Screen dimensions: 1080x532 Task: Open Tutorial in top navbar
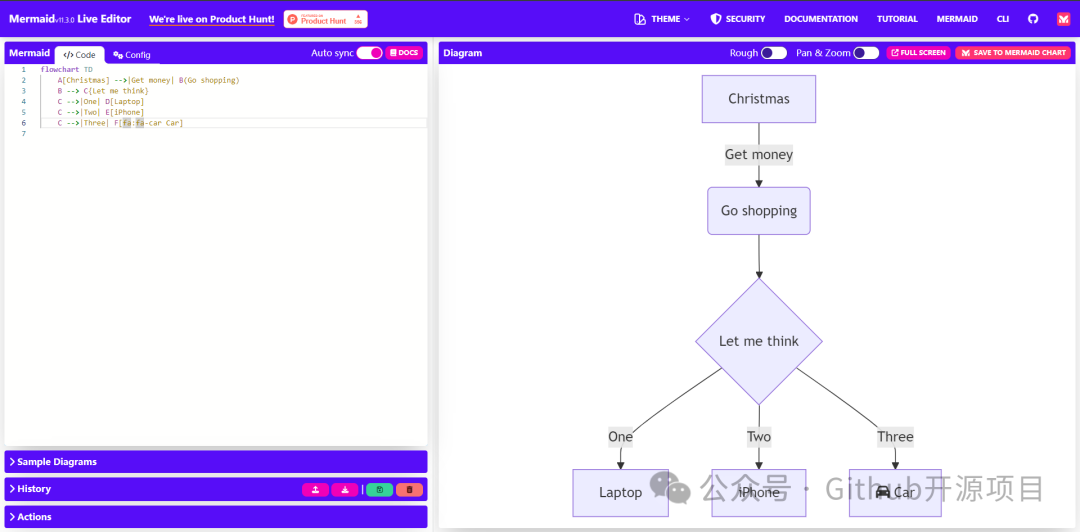tap(897, 19)
